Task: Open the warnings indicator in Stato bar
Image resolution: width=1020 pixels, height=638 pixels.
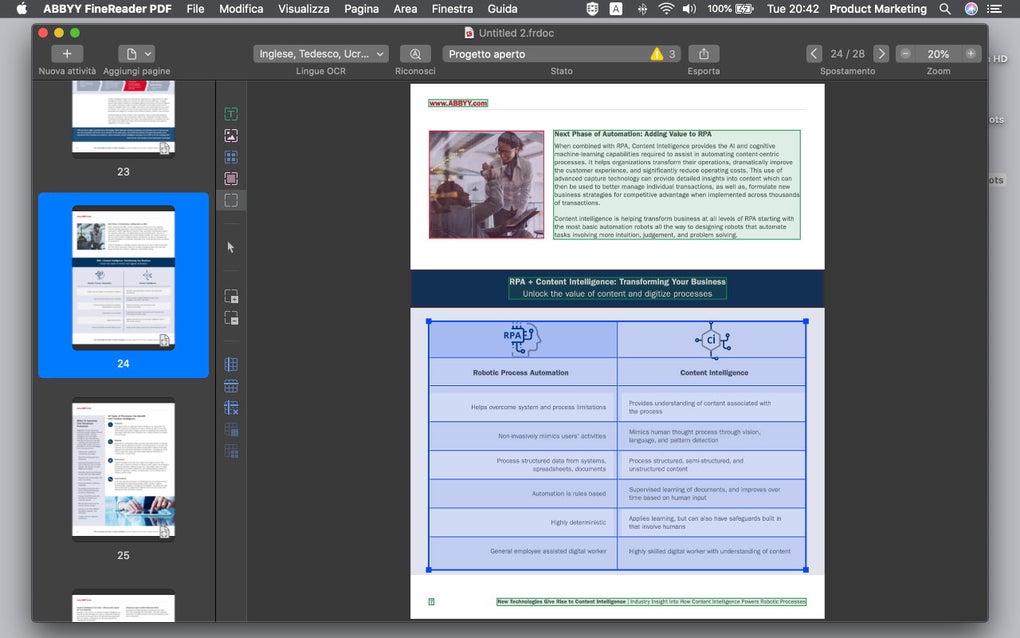Action: 663,54
